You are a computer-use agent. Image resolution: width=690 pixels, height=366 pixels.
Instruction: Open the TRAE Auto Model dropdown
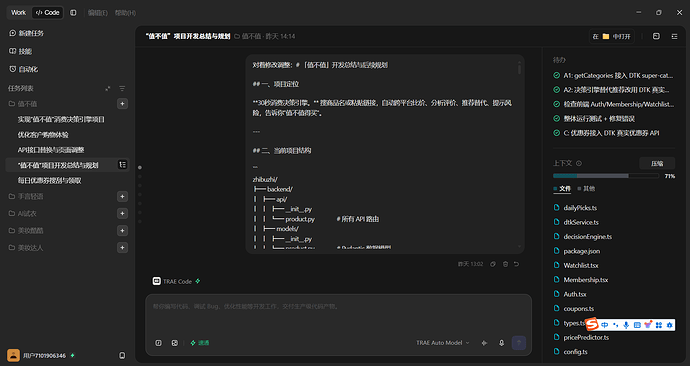coord(443,343)
